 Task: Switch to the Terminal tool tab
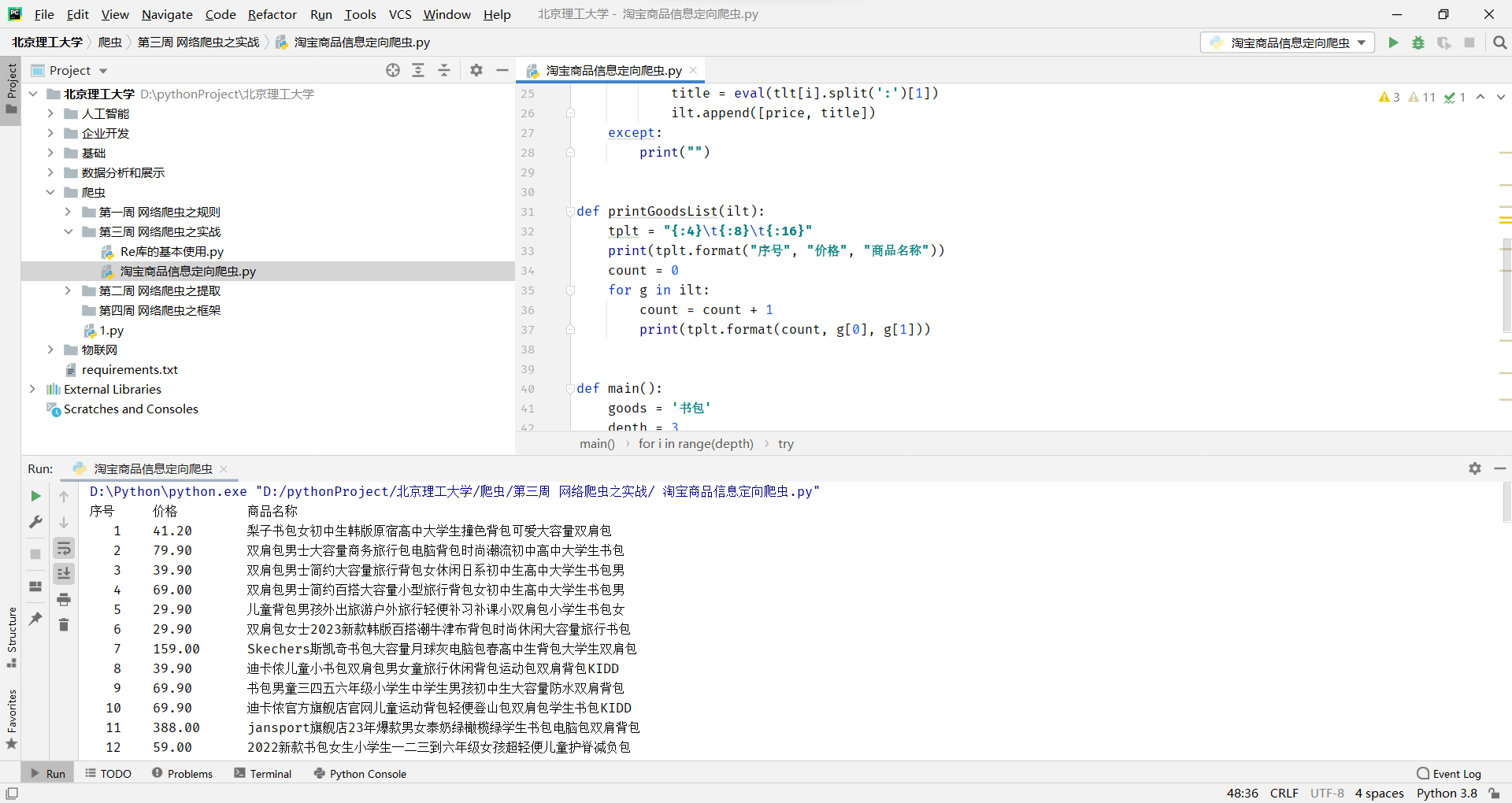click(x=263, y=774)
